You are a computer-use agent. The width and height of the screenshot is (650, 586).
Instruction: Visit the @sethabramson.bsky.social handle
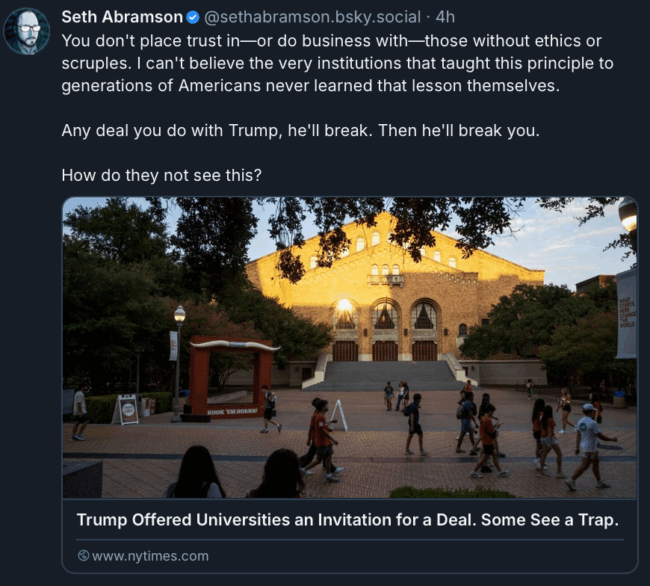(312, 17)
